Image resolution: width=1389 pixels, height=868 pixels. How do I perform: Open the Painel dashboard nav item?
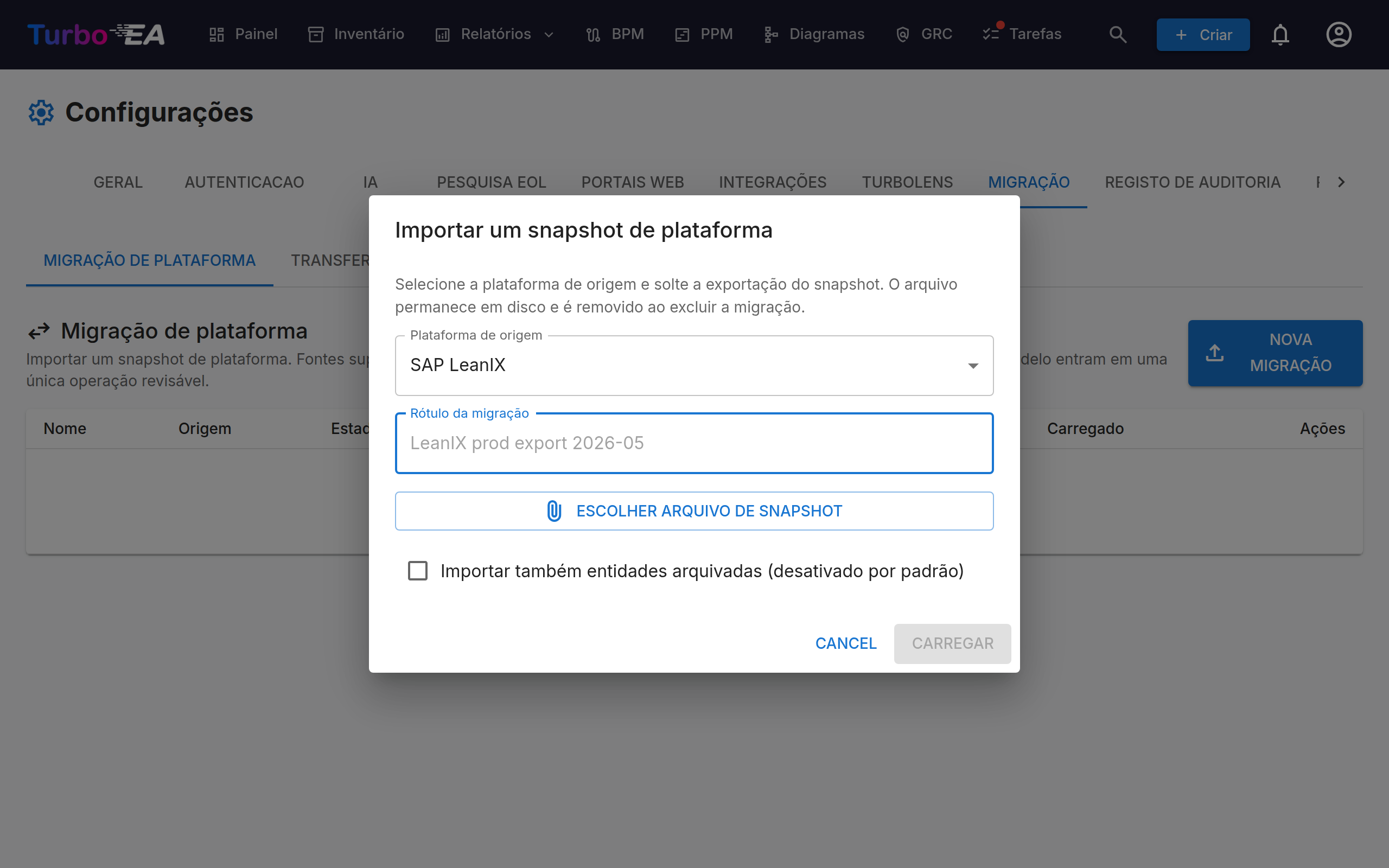[x=244, y=34]
